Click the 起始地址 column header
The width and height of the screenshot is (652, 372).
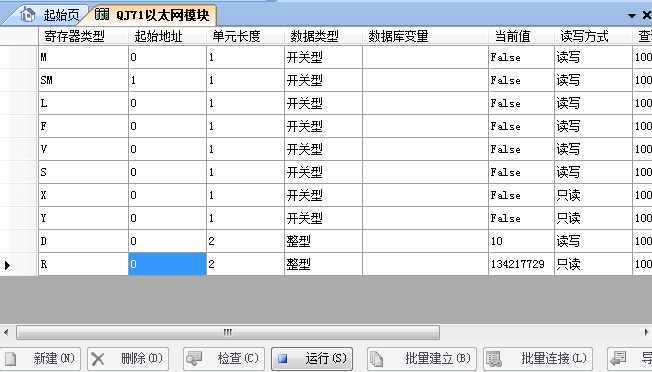click(167, 36)
